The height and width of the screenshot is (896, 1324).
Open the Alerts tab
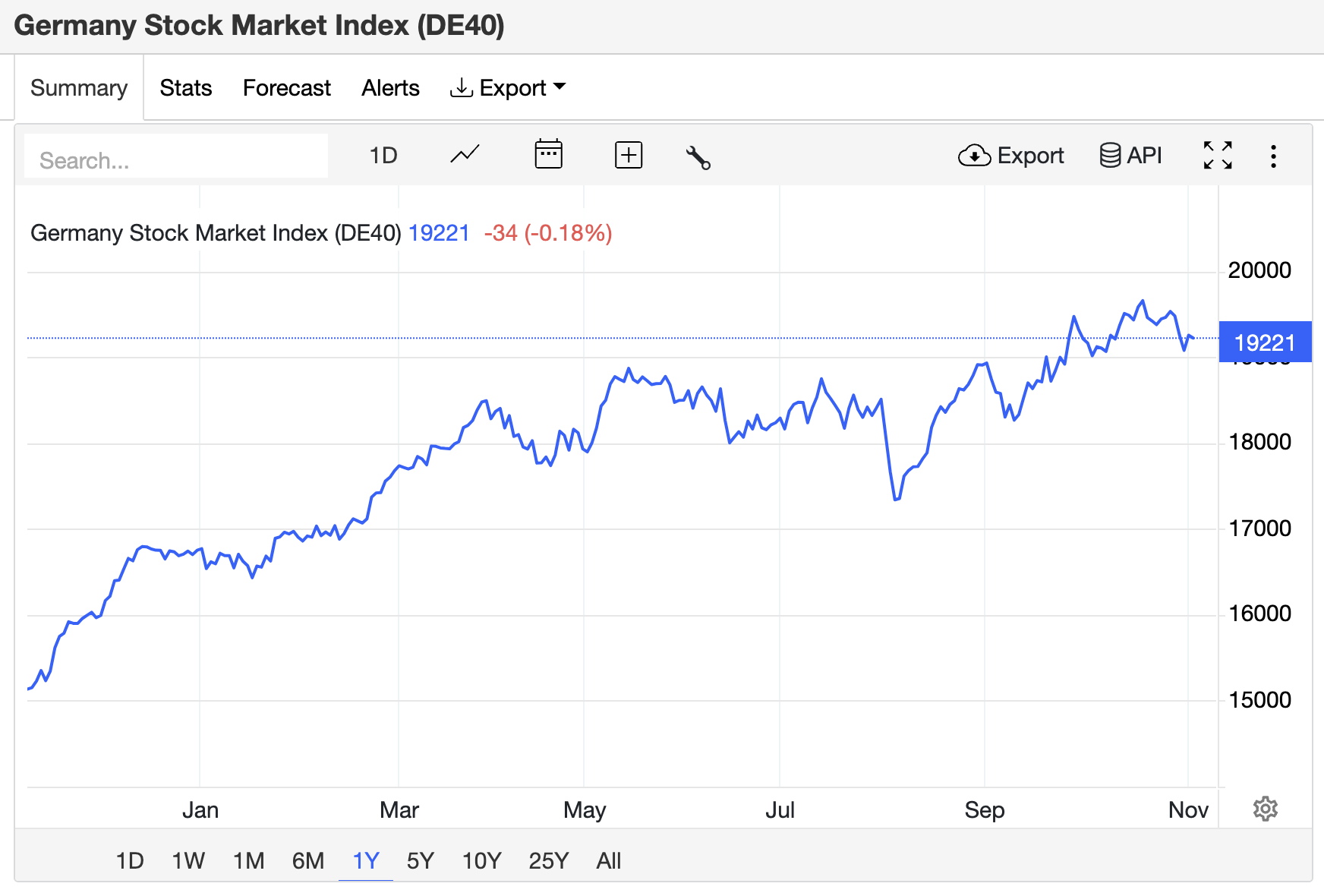point(390,88)
